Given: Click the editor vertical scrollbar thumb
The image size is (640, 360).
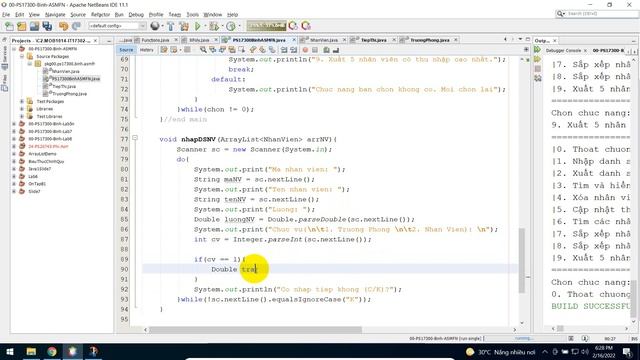Looking at the screenshot, I should click(x=522, y=260).
